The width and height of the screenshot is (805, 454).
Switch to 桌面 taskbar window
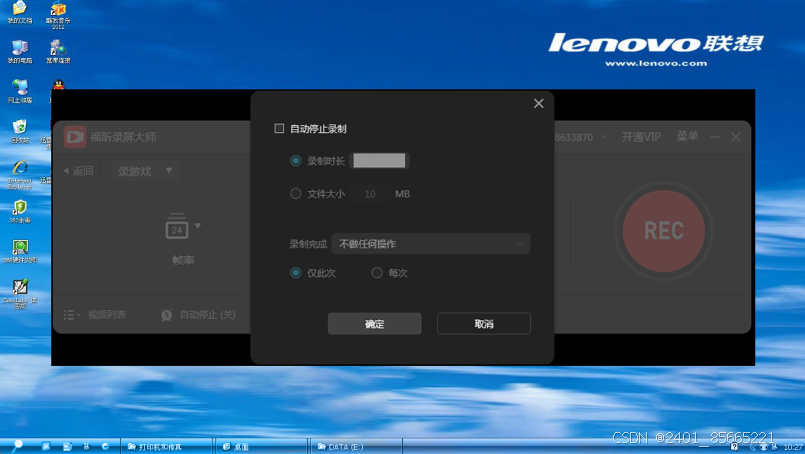click(262, 447)
